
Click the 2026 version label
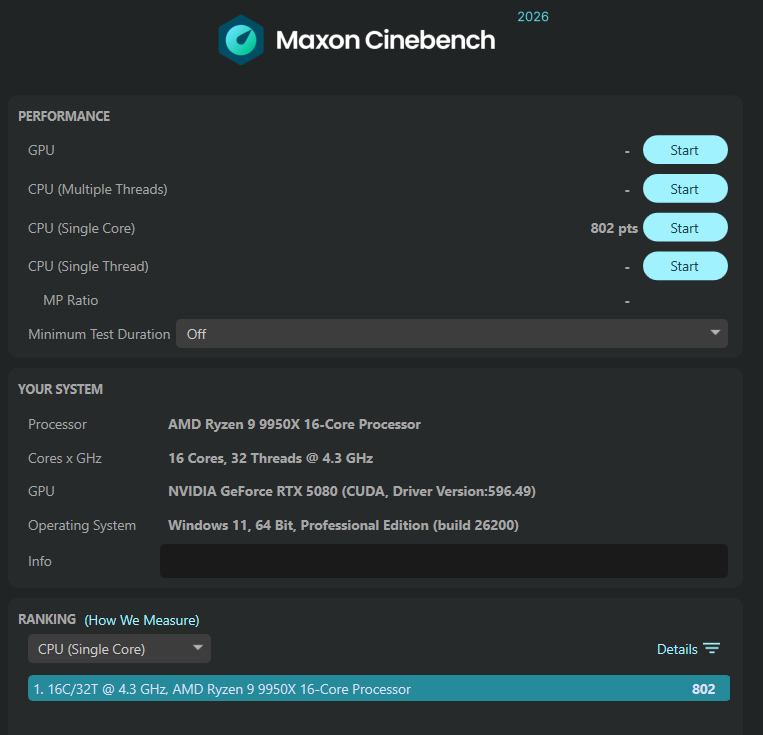tap(533, 17)
